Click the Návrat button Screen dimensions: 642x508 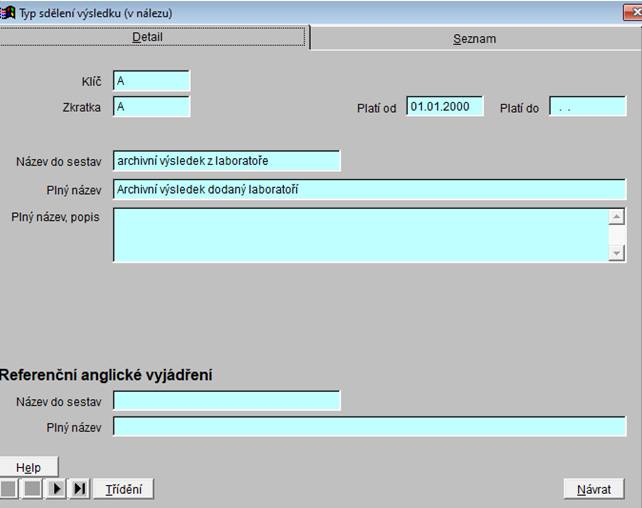[593, 489]
